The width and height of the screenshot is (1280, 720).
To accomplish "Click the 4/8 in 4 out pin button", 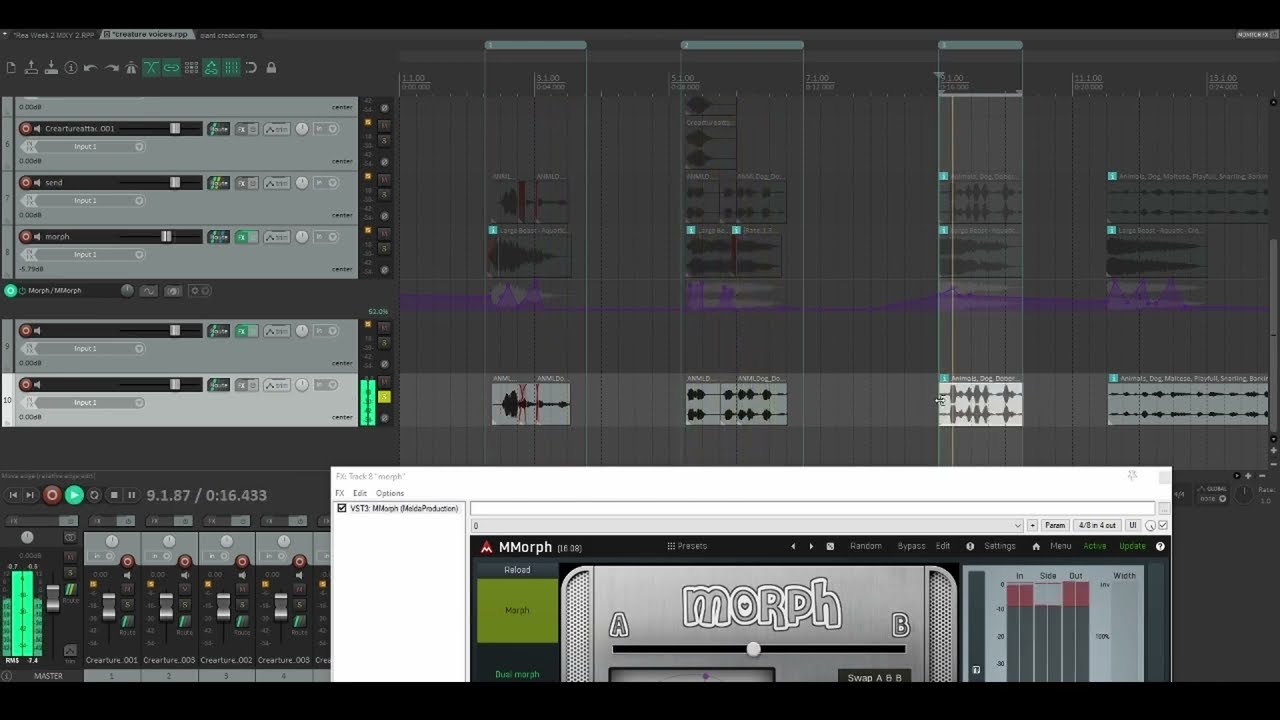I will (x=1097, y=525).
